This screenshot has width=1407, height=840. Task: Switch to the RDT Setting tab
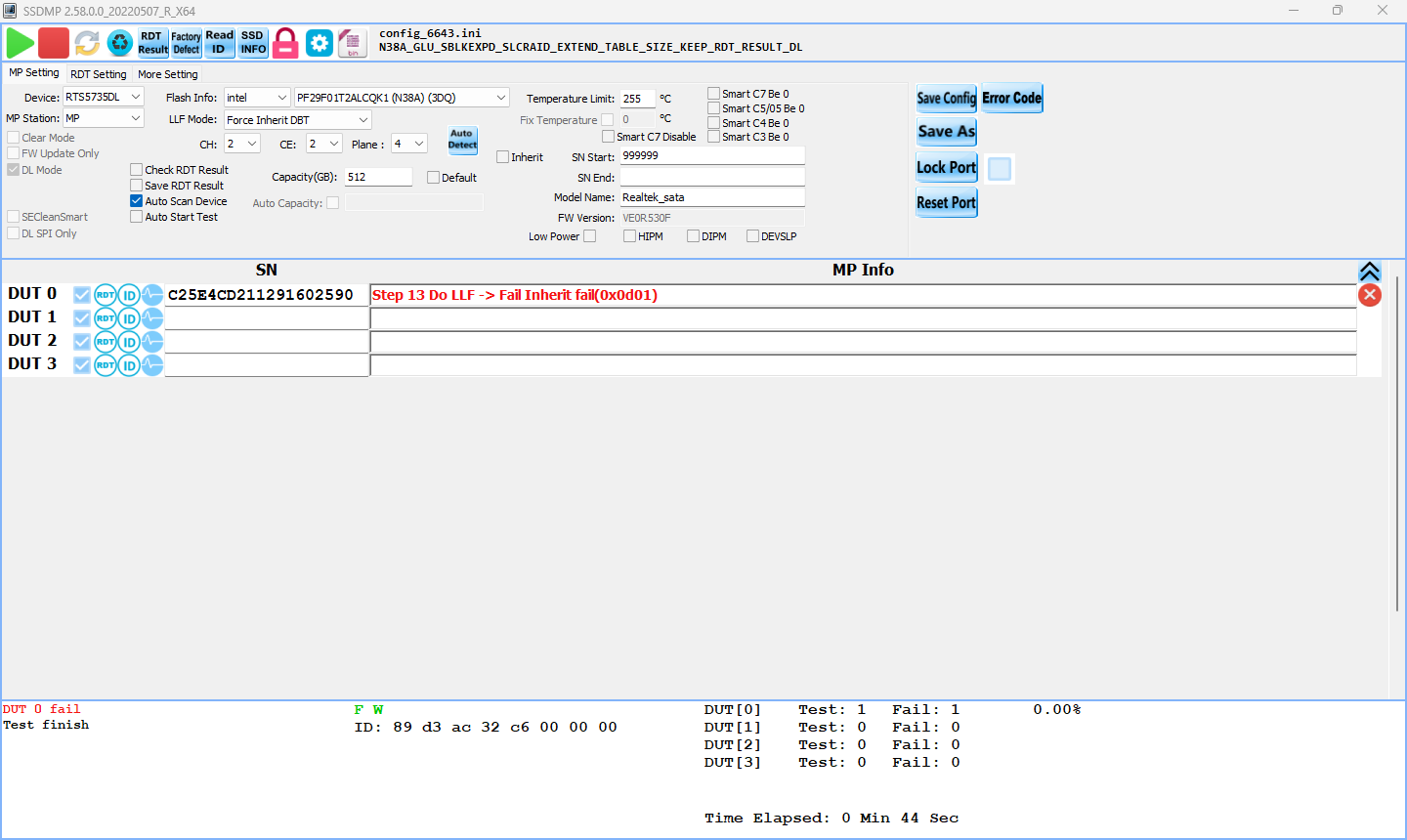99,74
